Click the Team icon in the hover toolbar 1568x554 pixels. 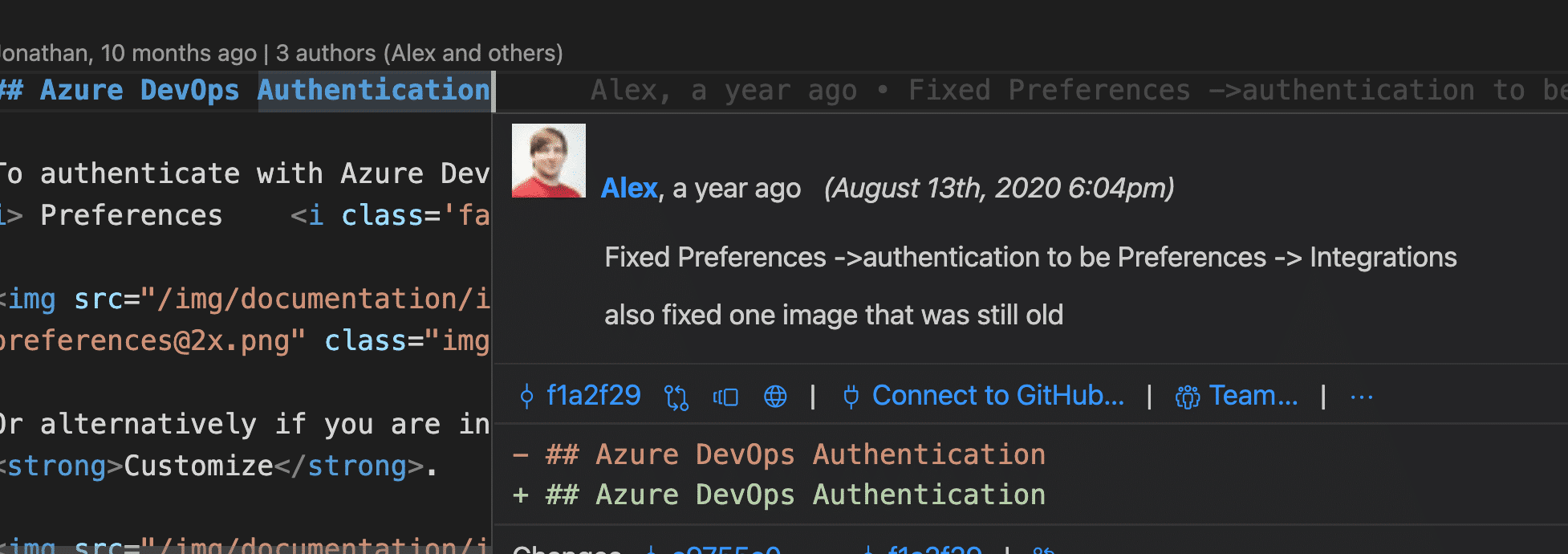[x=1186, y=395]
